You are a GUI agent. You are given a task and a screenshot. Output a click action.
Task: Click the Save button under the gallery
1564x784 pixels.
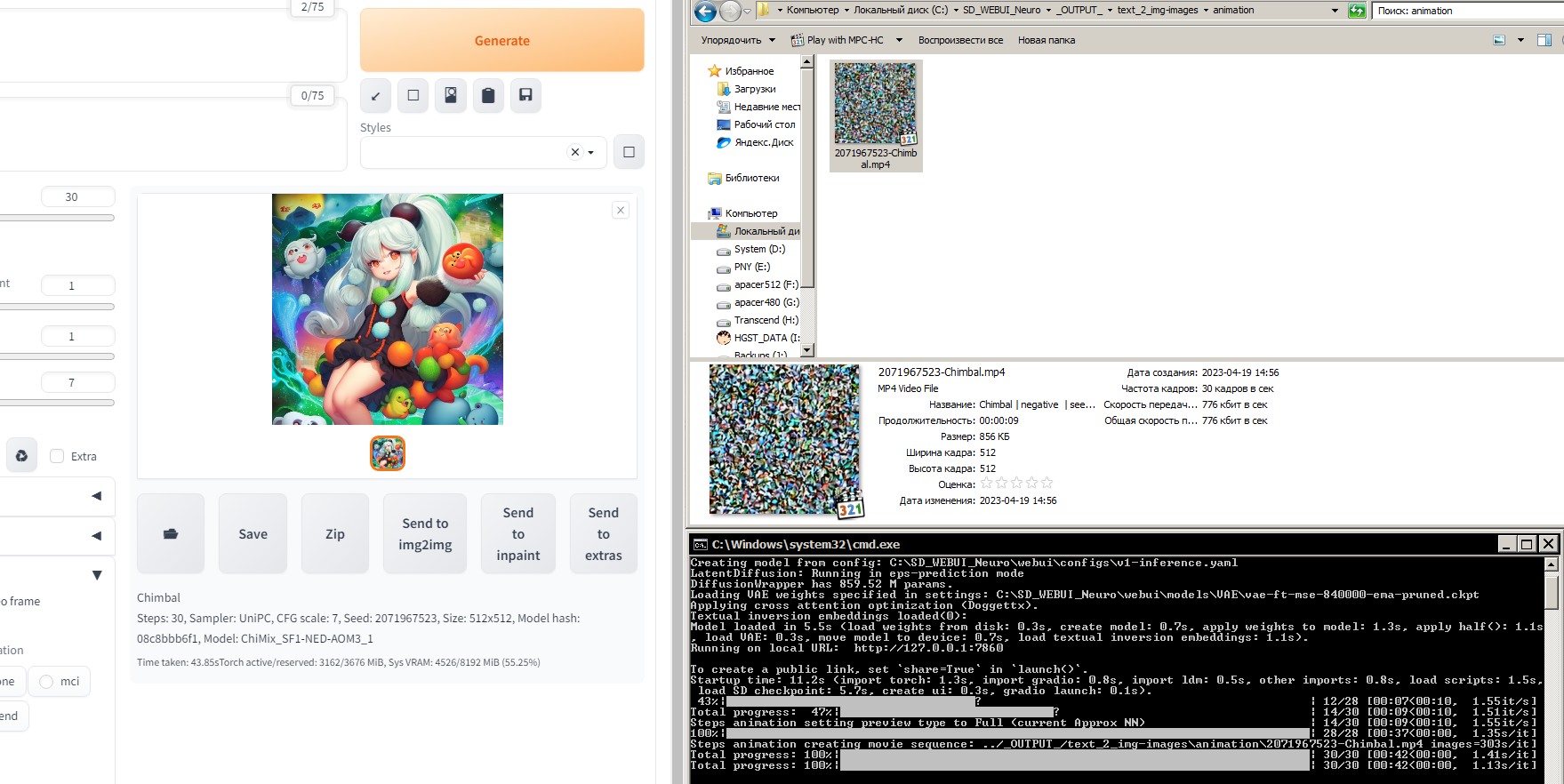(x=253, y=533)
